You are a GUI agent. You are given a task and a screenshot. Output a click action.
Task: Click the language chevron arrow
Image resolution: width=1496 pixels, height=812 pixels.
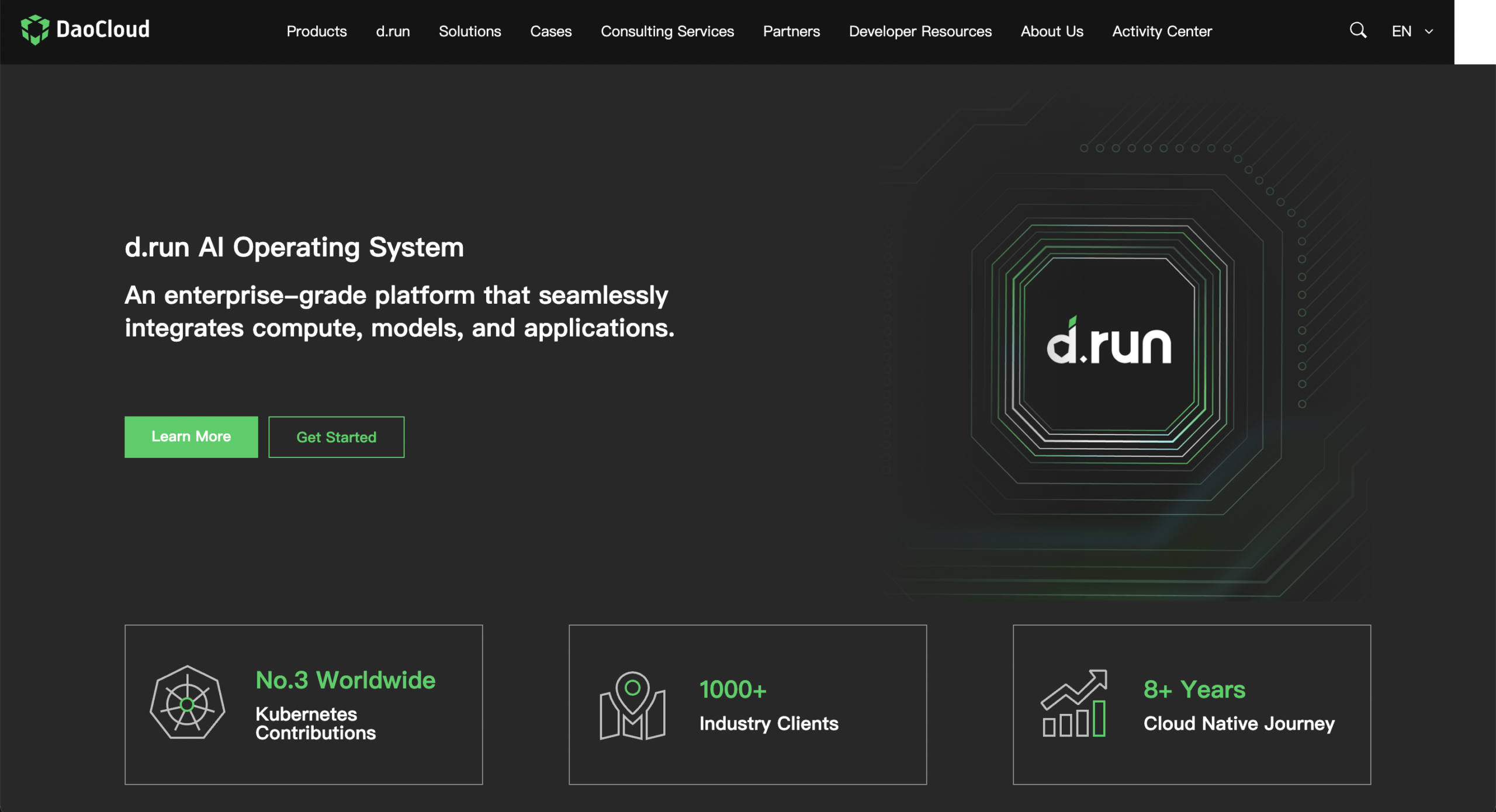click(1429, 32)
